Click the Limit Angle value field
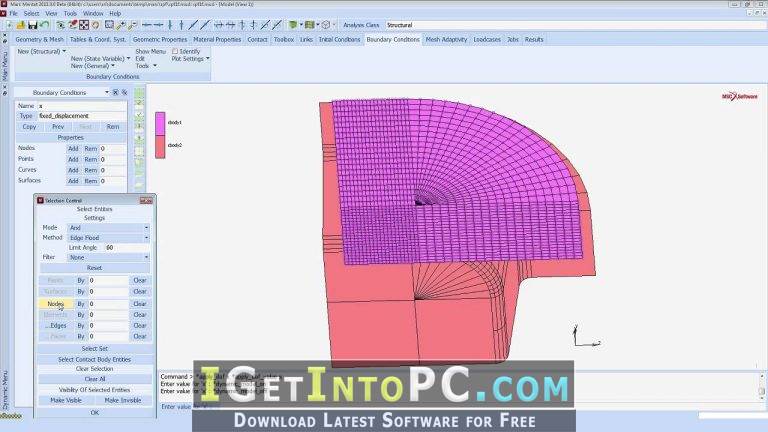 pos(127,247)
